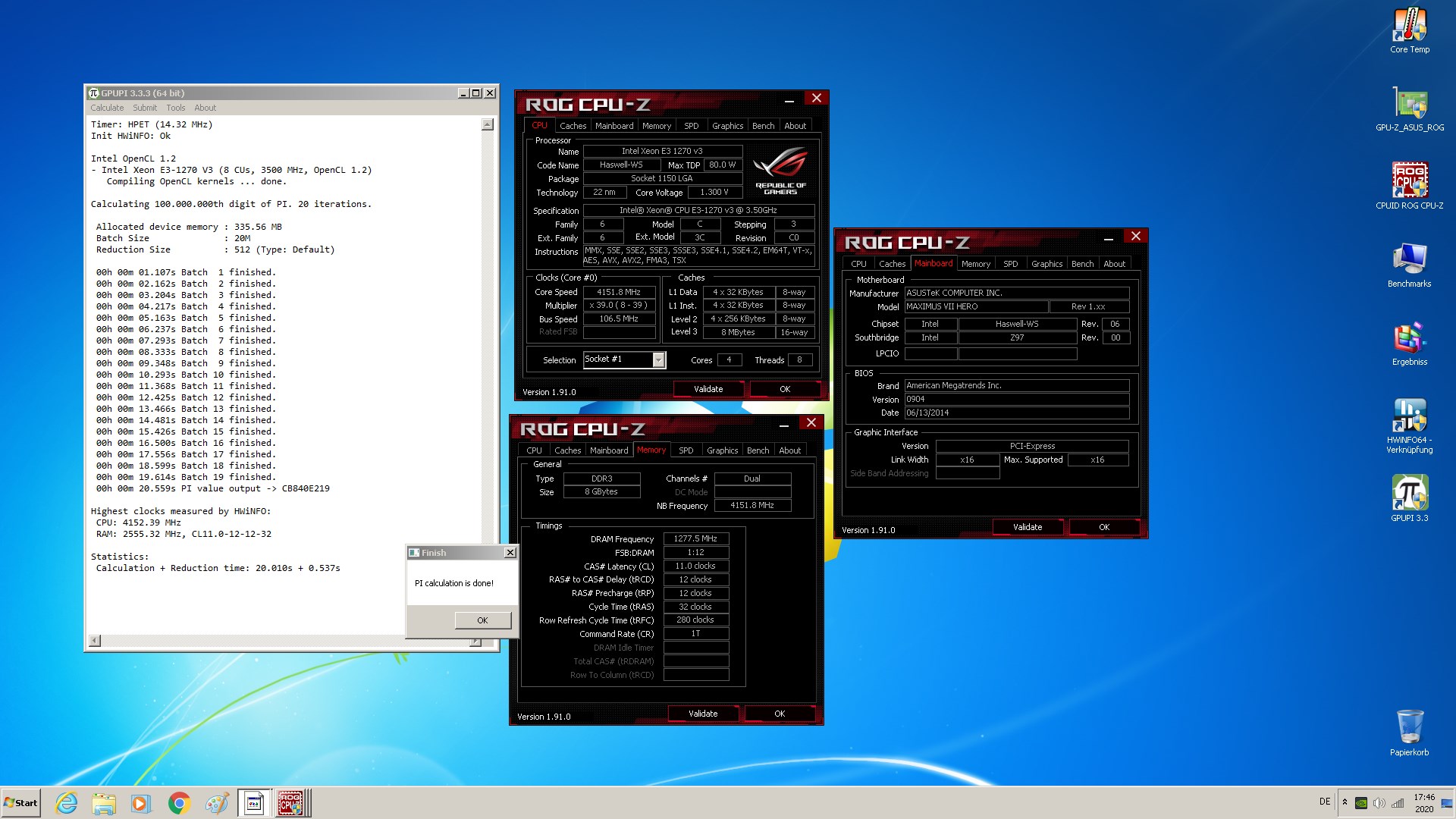
Task: Open Socket #1 selection dropdown
Action: (658, 359)
